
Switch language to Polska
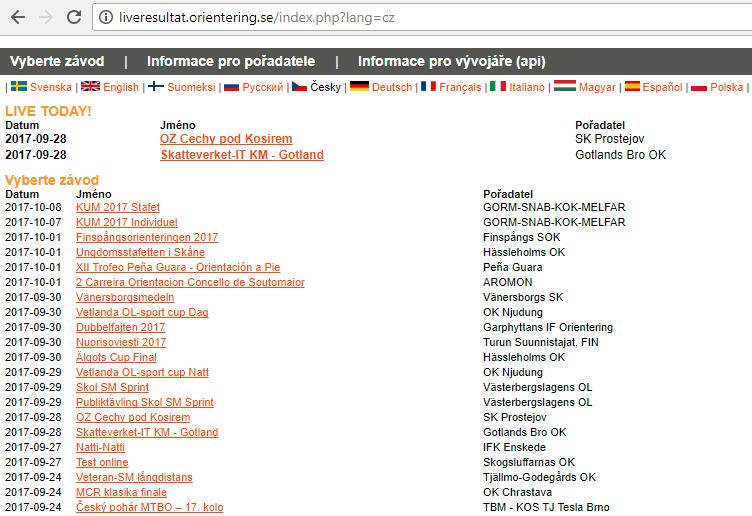[x=727, y=87]
